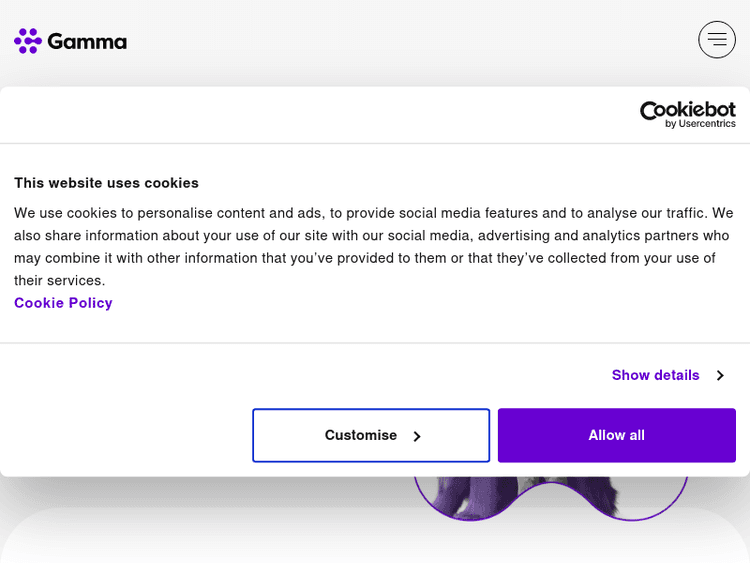Click the arrow inside the Customise button
750x563 pixels.
pyautogui.click(x=417, y=436)
